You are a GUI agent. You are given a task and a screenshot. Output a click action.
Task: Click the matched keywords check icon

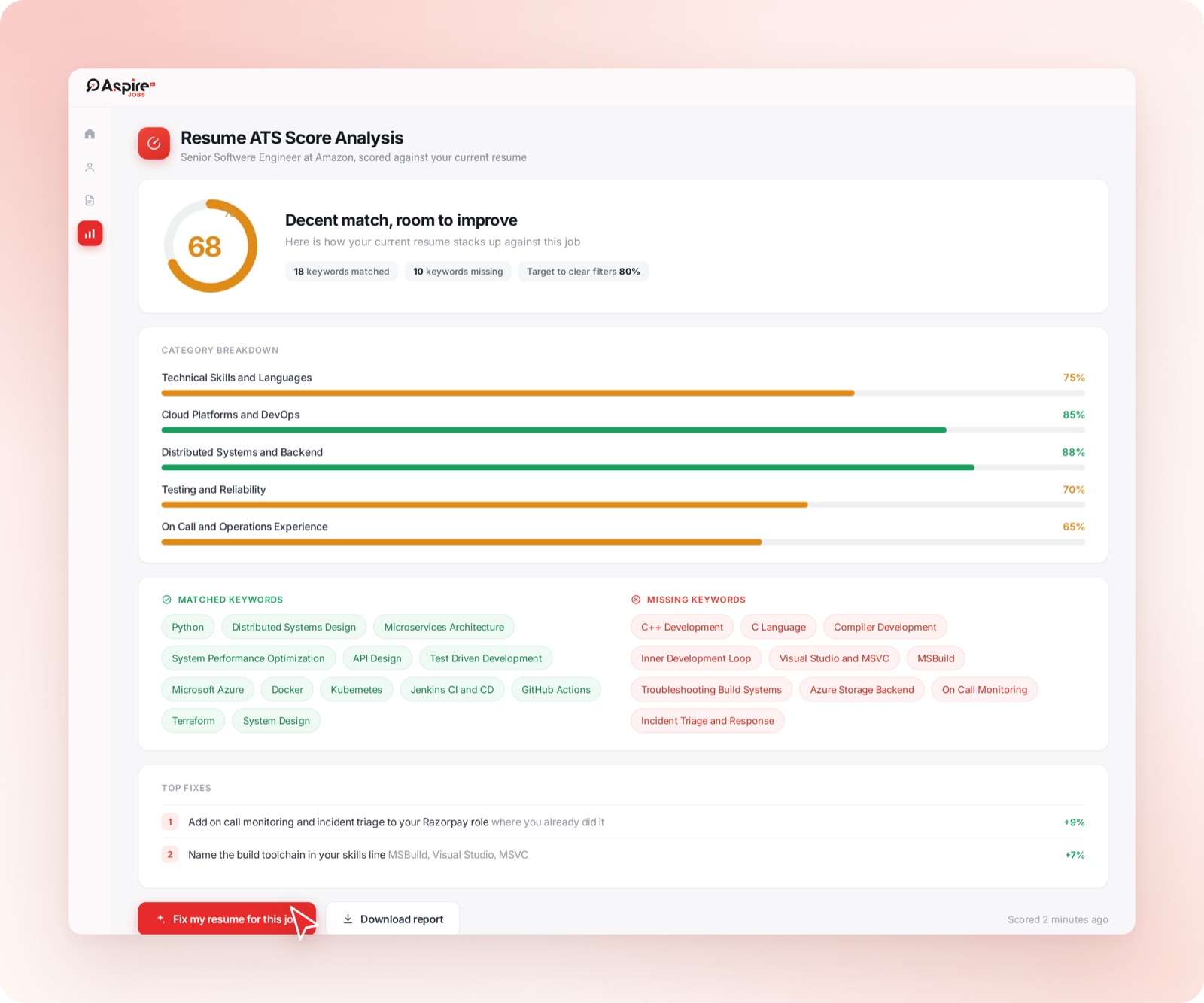coord(166,600)
